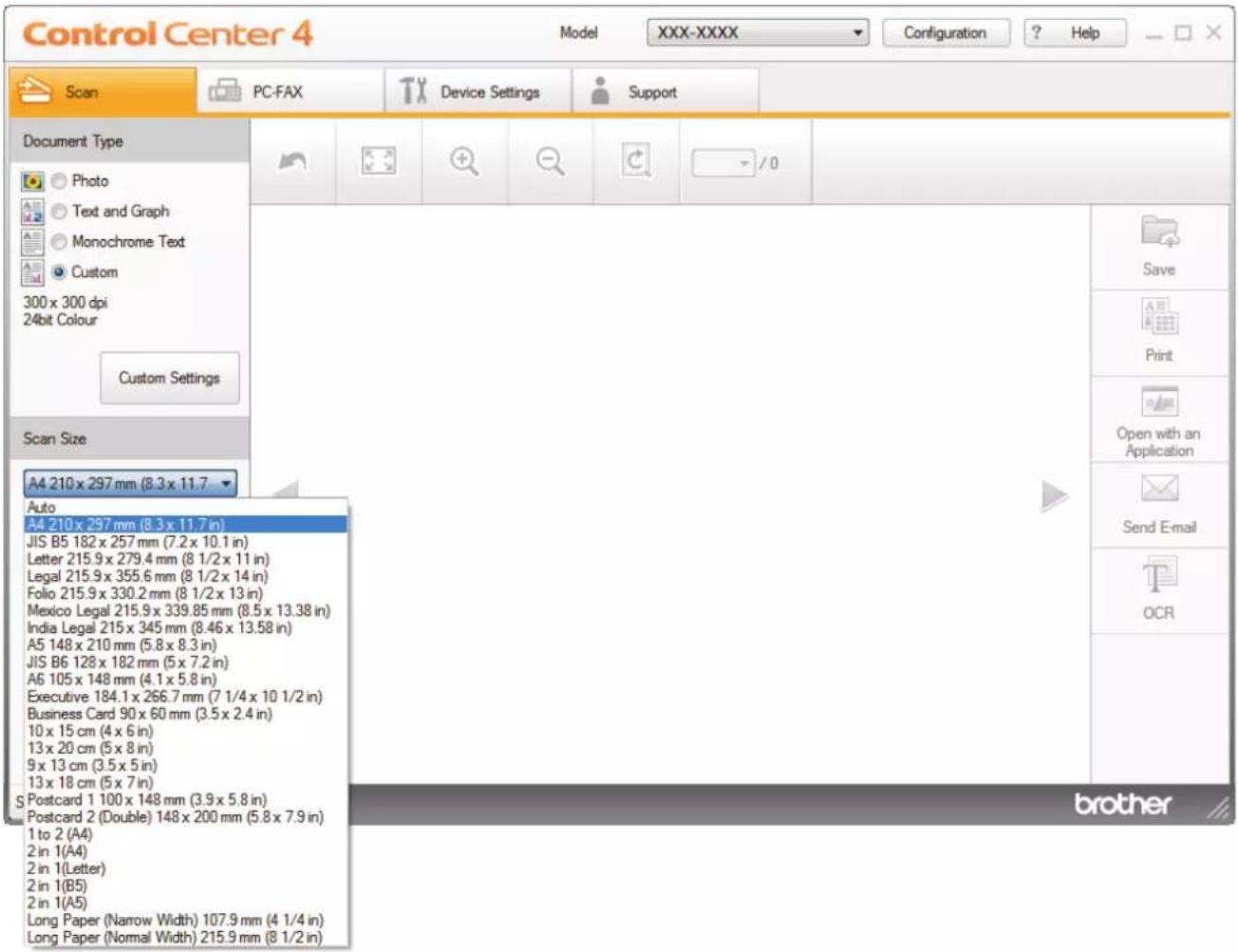Click the fit-to-window icon
This screenshot has width=1238, height=952.
click(379, 161)
